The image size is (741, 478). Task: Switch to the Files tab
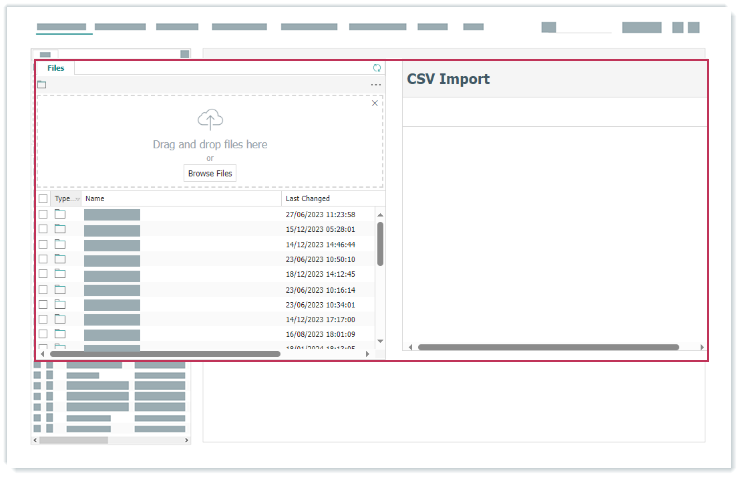(56, 68)
